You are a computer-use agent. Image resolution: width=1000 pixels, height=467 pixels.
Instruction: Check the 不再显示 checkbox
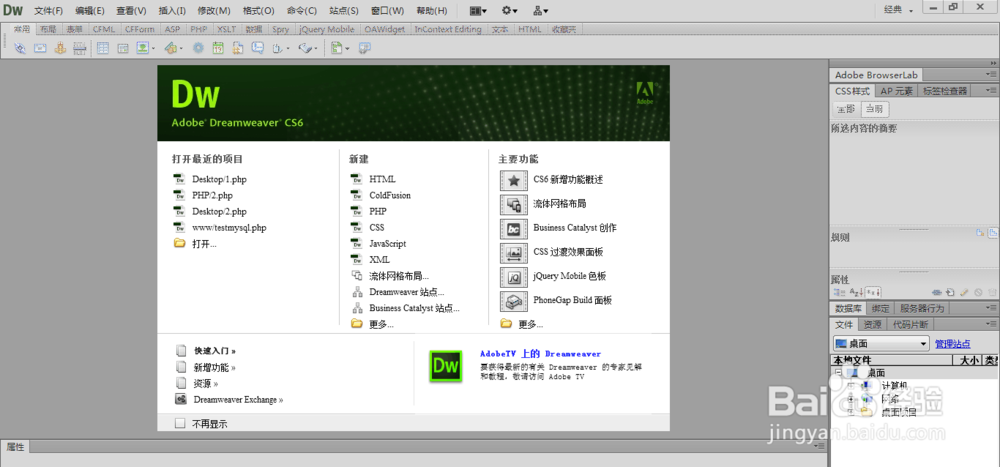180,423
